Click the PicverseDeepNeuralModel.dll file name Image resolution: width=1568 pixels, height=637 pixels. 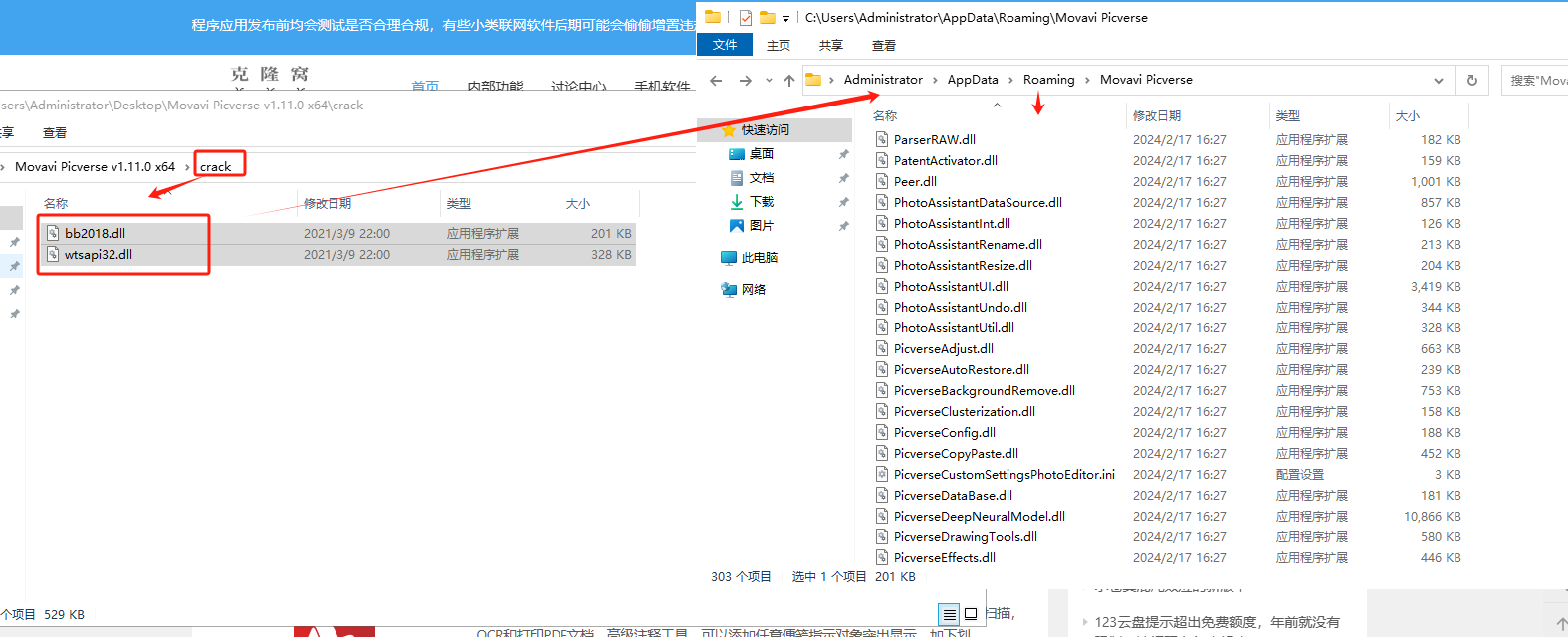tap(980, 516)
